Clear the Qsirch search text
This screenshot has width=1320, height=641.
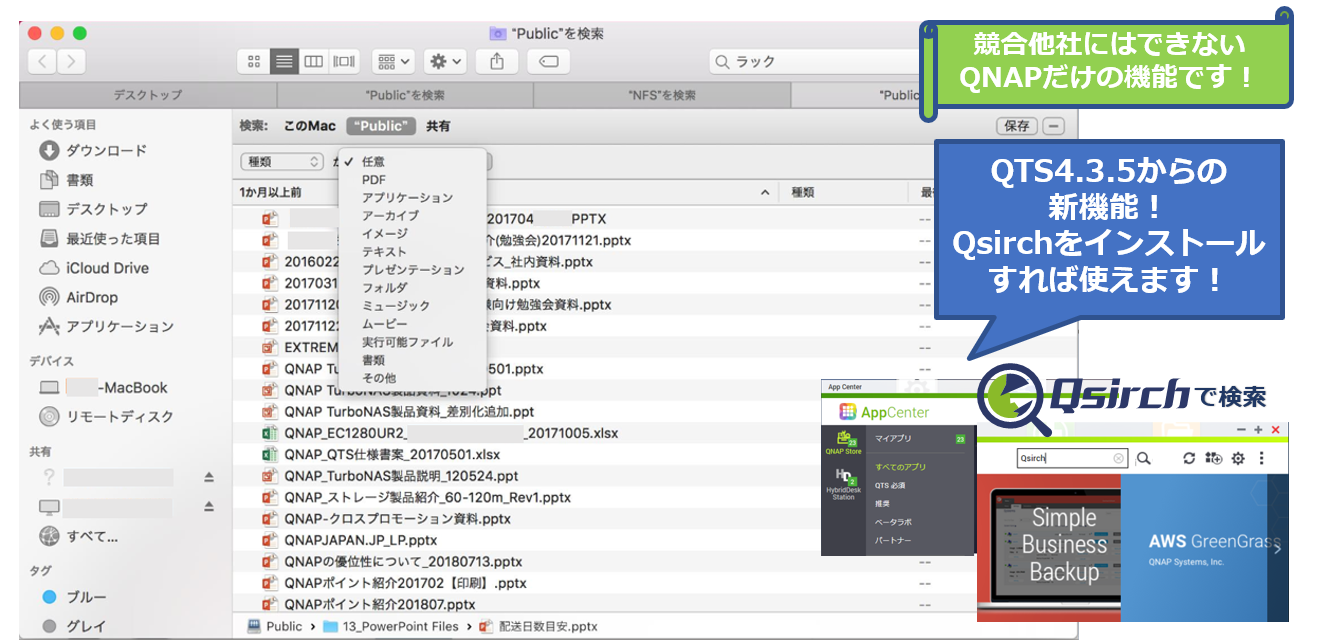(x=1119, y=459)
